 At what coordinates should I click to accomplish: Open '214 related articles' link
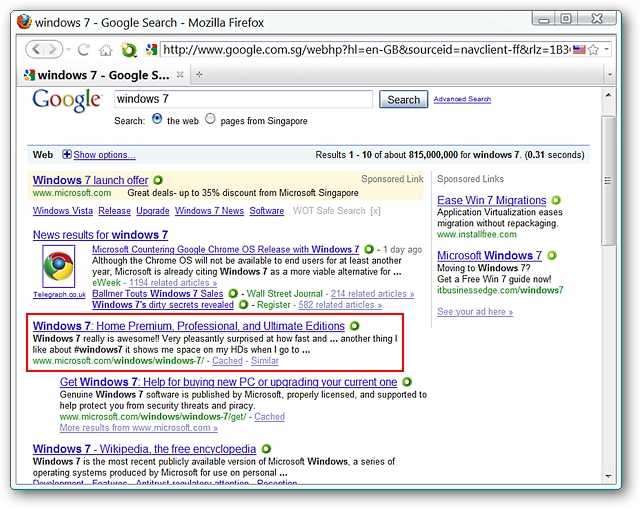coord(372,294)
